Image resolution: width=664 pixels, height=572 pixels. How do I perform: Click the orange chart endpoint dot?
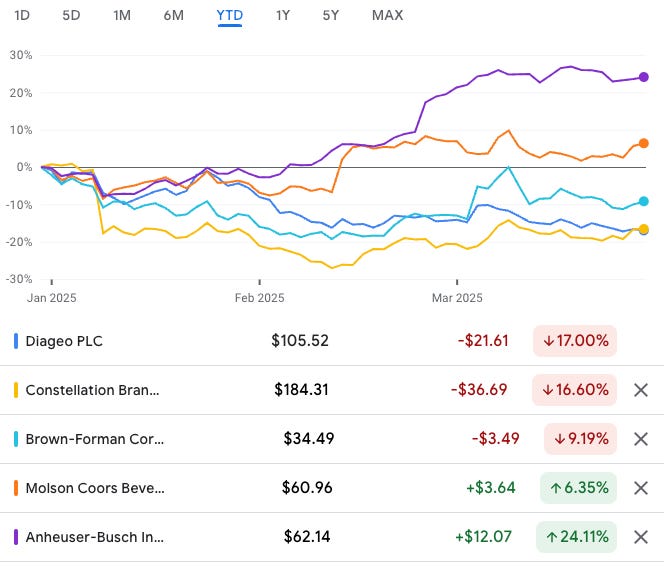pyautogui.click(x=644, y=144)
